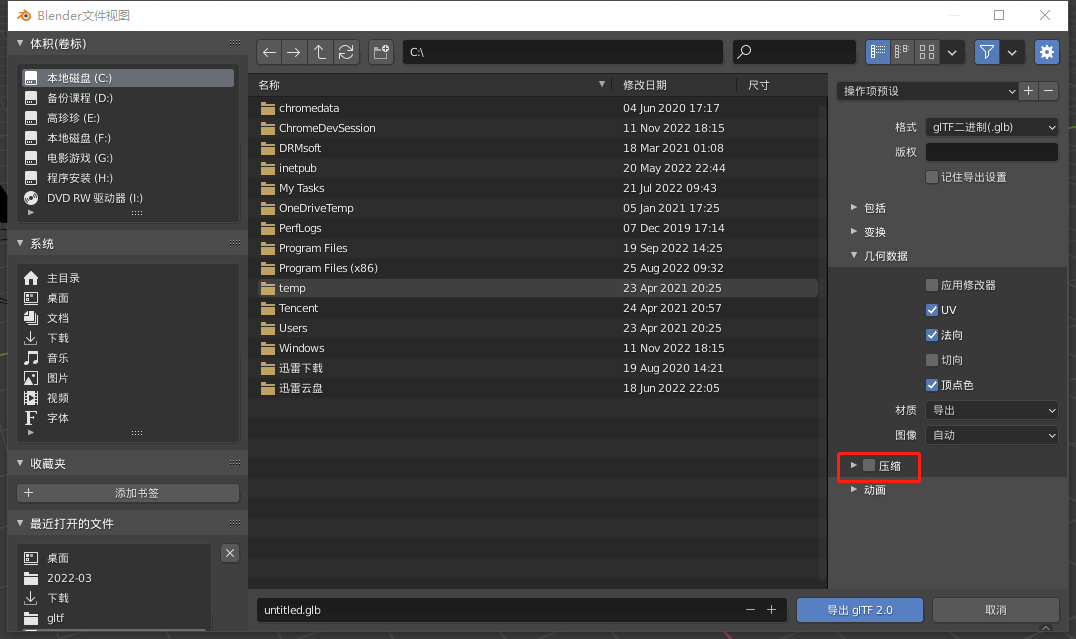
Task: Enable the 压缩 compression checkbox
Action: pyautogui.click(x=869, y=465)
